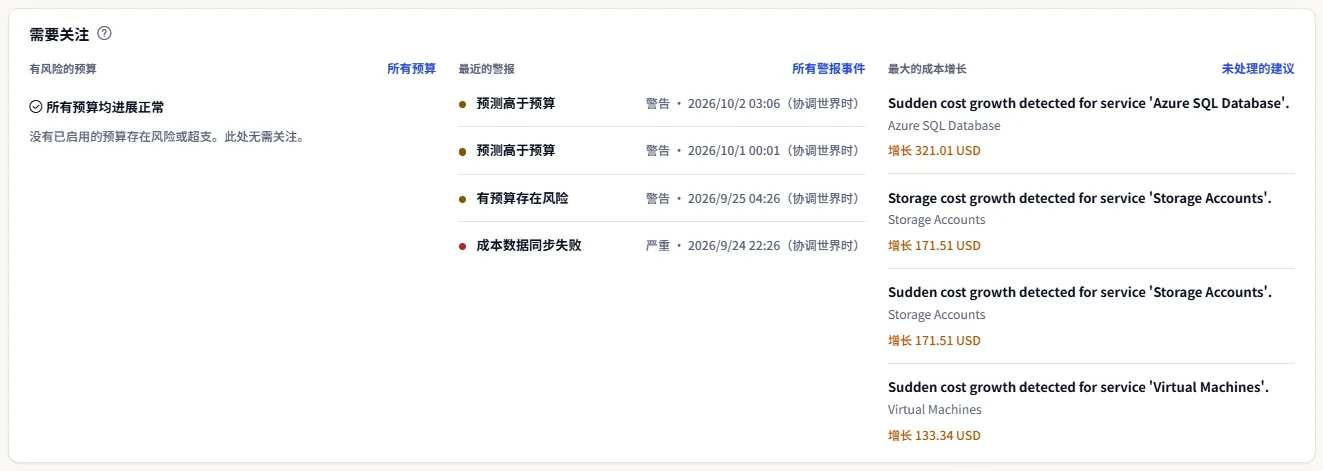Click the Virtual Machines service subtitle
The height and width of the screenshot is (471, 1323).
[x=935, y=410]
